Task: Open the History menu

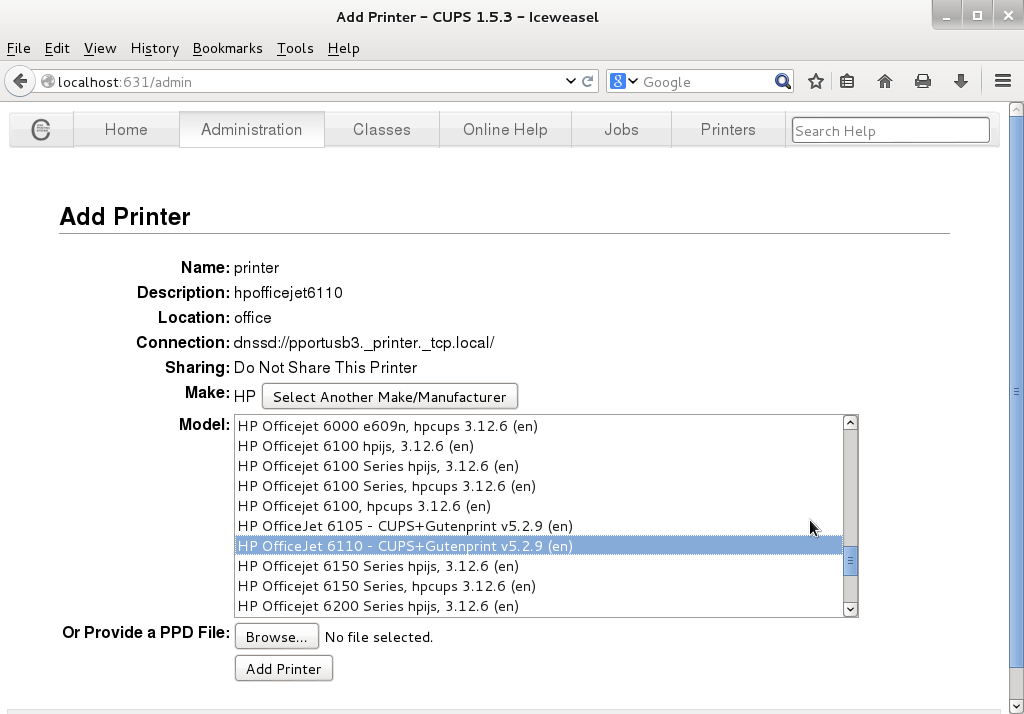Action: (155, 48)
